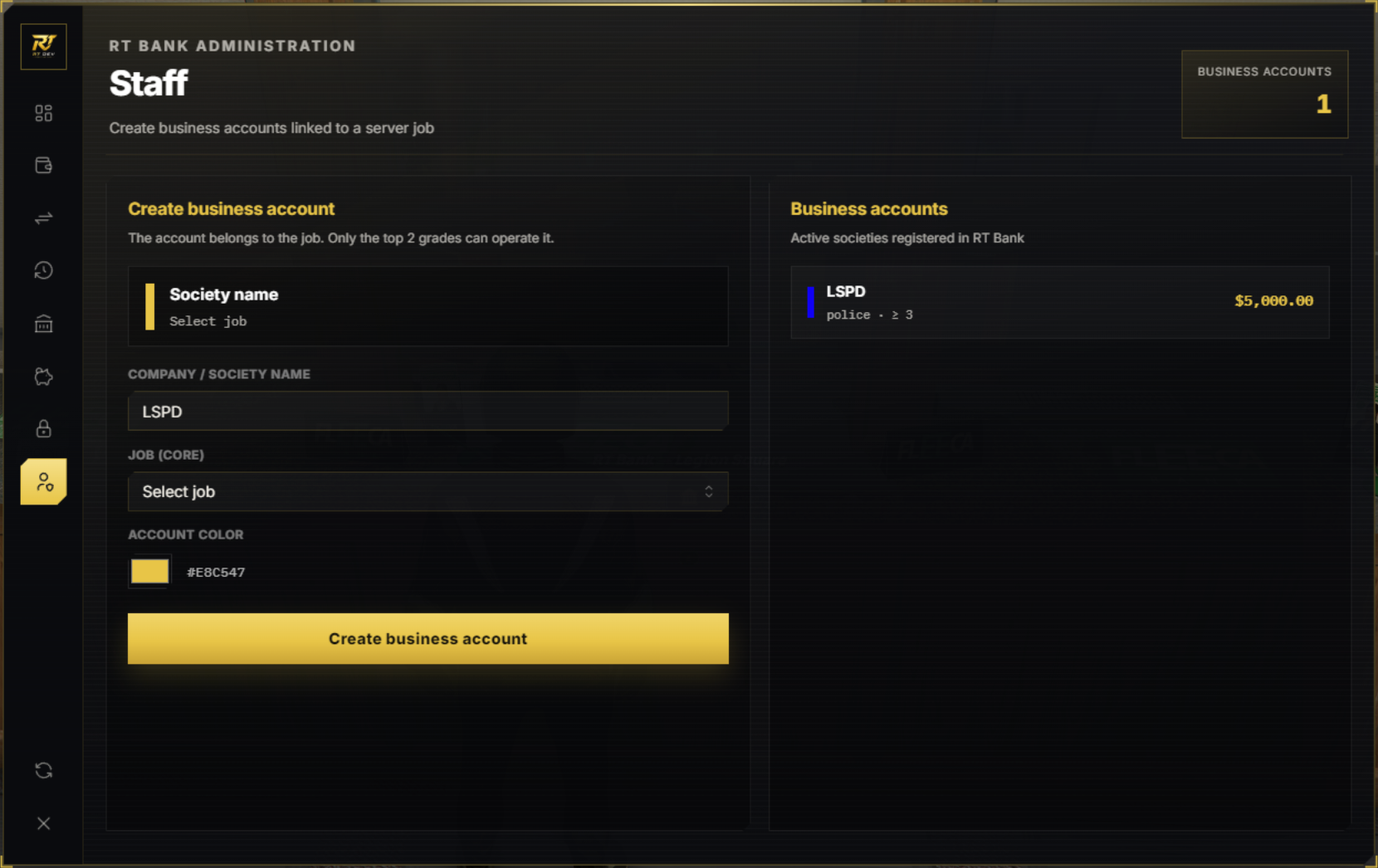Open the yellow account color swatch

pyautogui.click(x=150, y=572)
